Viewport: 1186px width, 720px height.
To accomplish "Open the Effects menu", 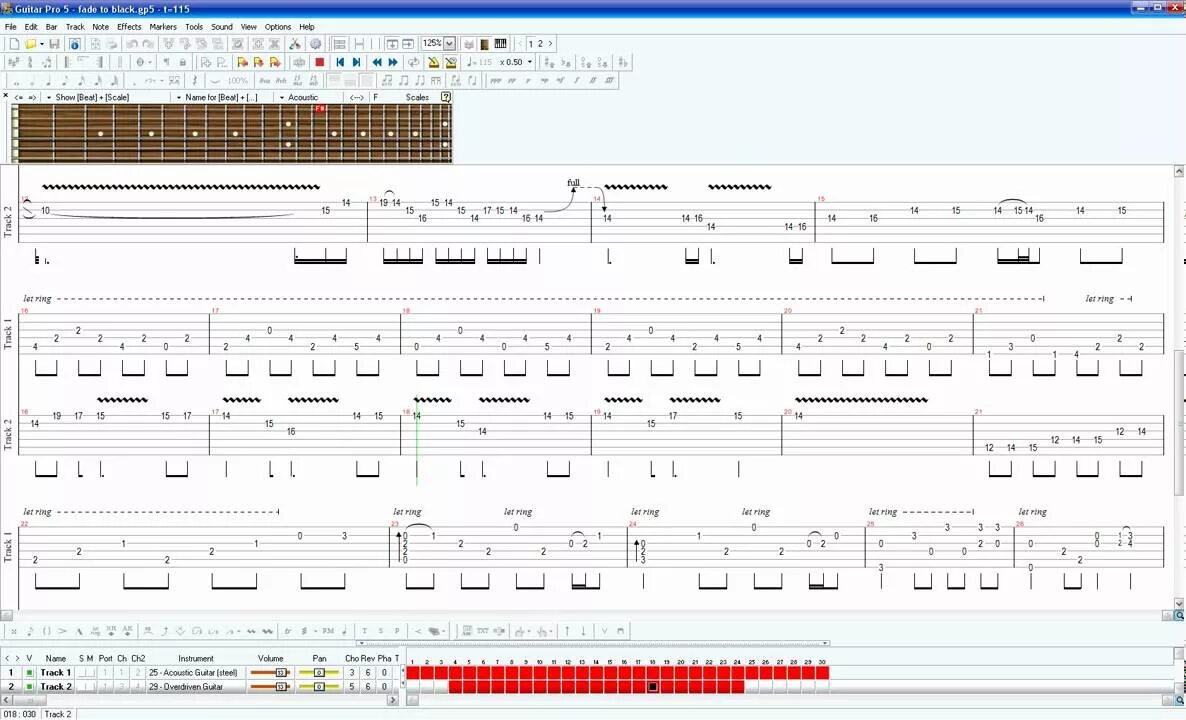I will pos(129,26).
